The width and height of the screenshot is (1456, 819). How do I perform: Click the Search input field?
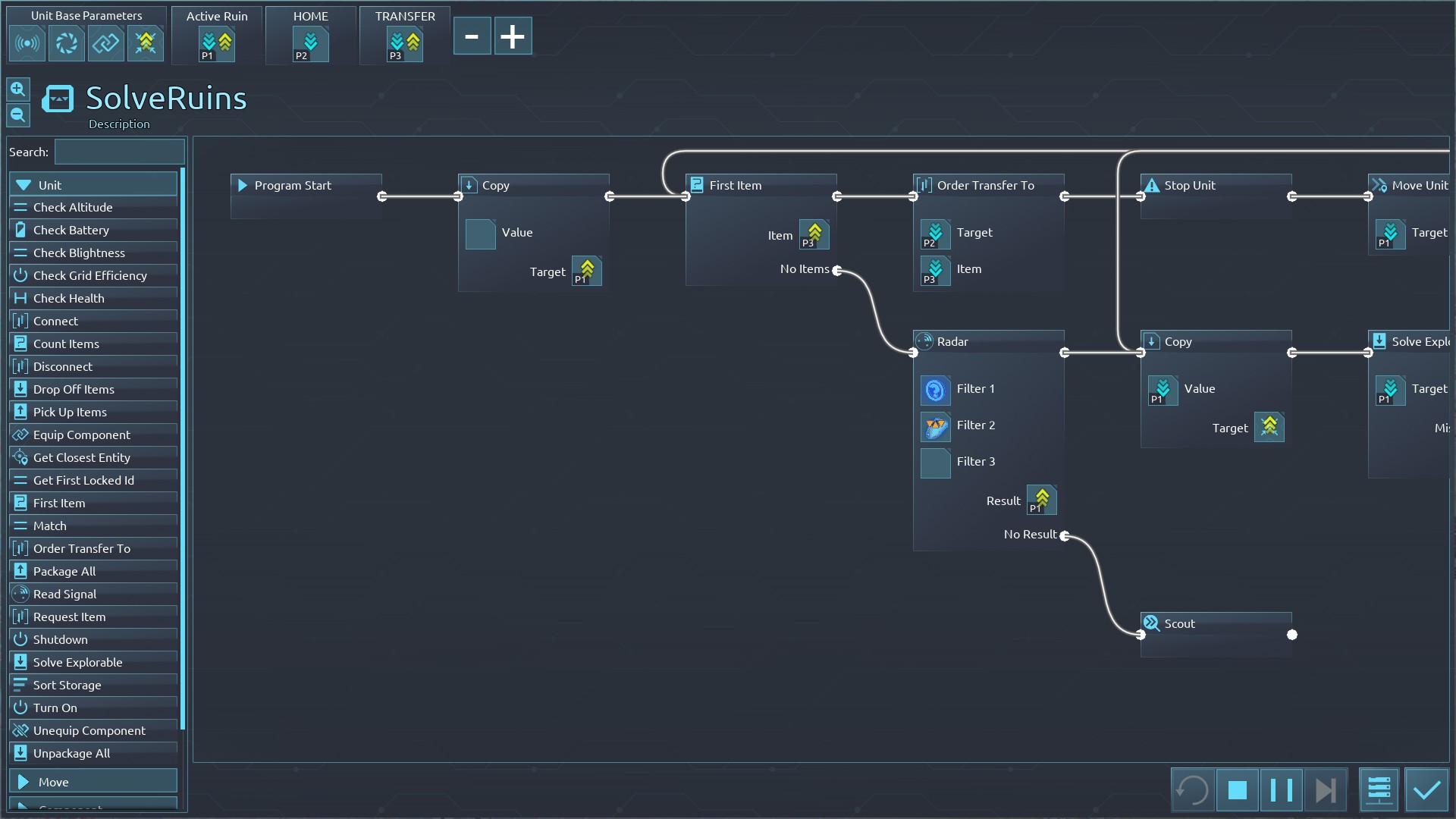point(120,152)
